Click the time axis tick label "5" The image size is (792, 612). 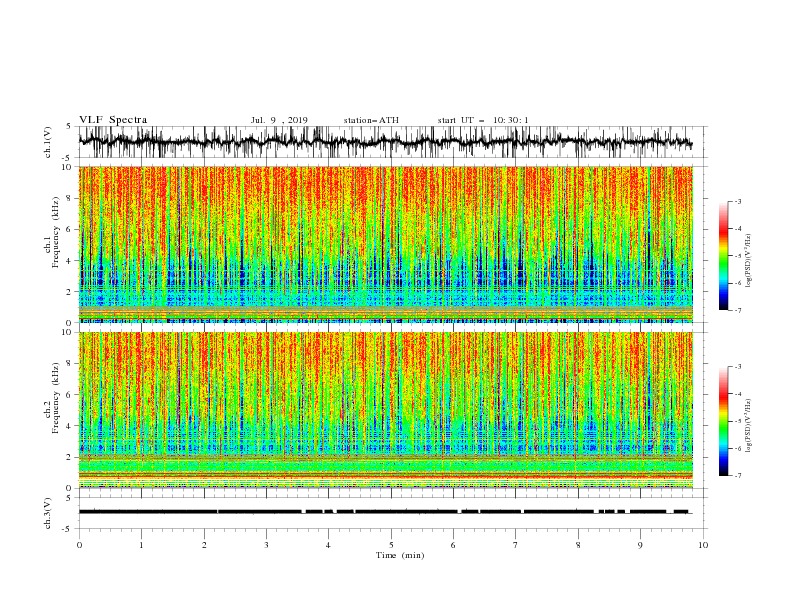391,545
